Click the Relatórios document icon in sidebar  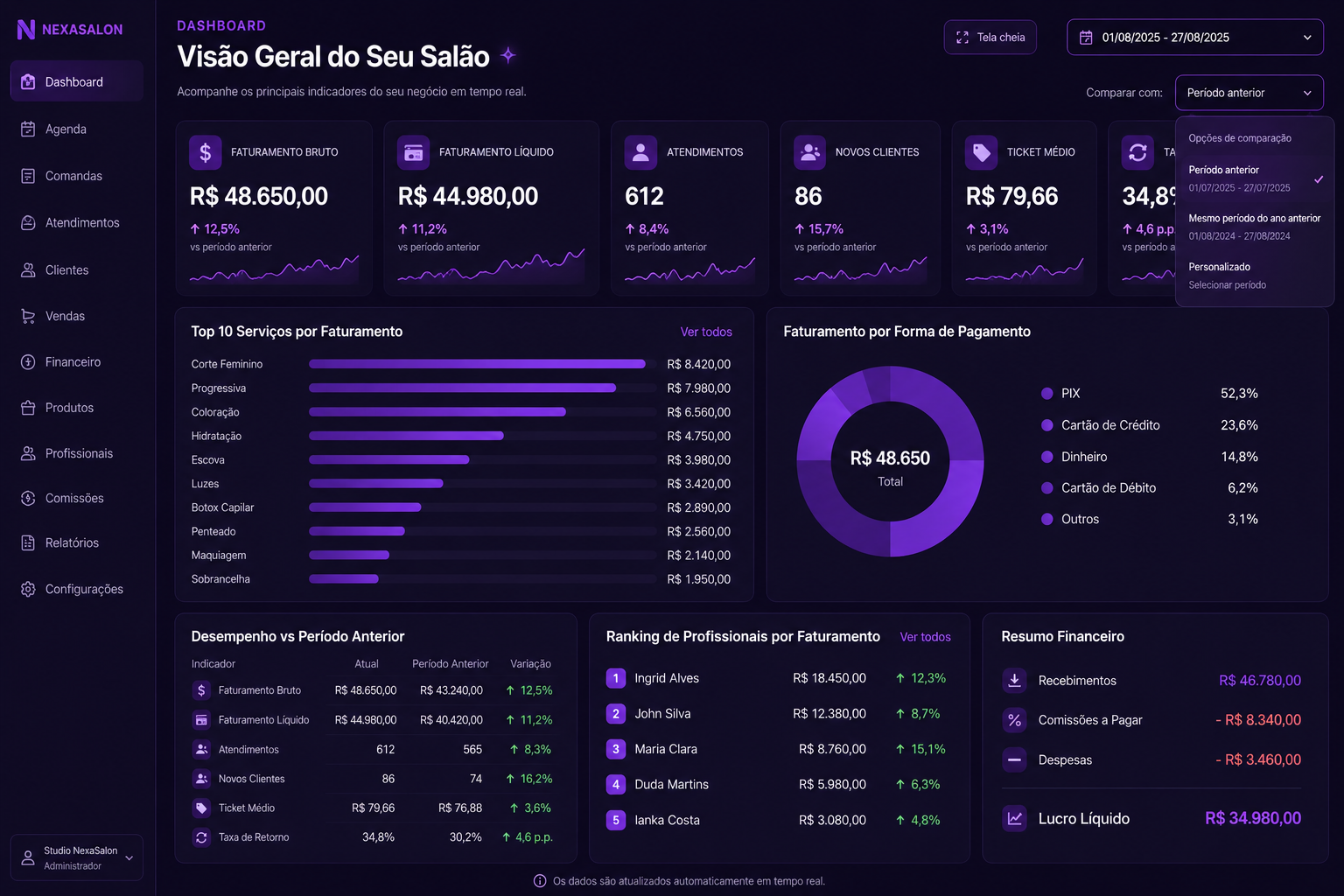pos(28,542)
